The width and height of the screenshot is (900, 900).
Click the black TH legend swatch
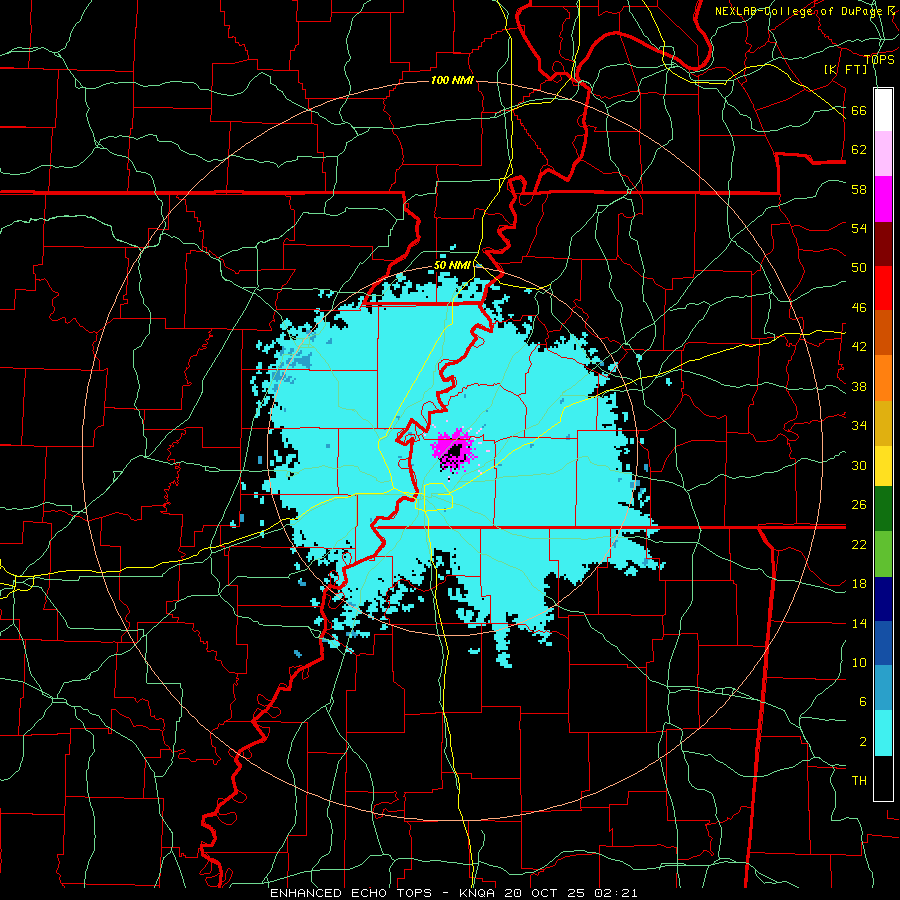pyautogui.click(x=883, y=778)
